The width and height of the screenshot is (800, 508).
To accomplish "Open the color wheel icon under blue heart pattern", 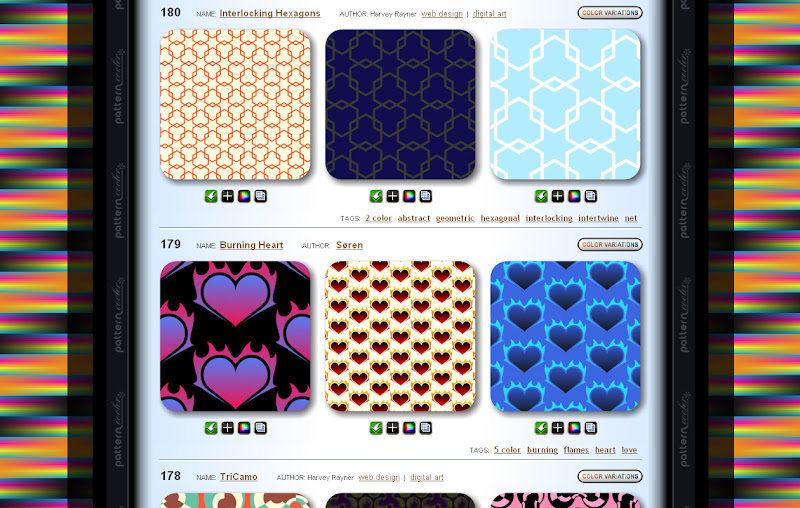I will point(574,428).
